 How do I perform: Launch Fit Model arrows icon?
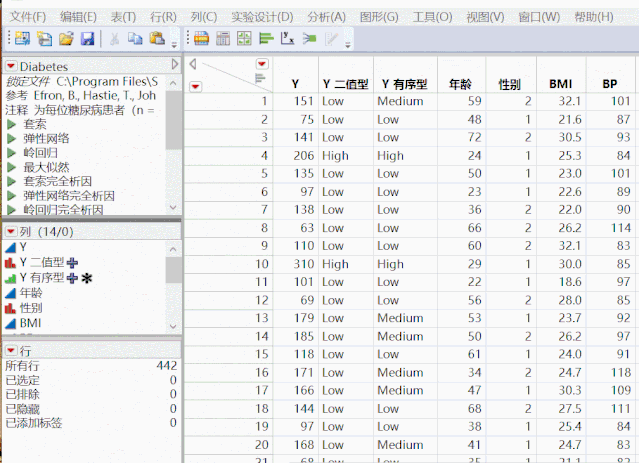pos(309,39)
